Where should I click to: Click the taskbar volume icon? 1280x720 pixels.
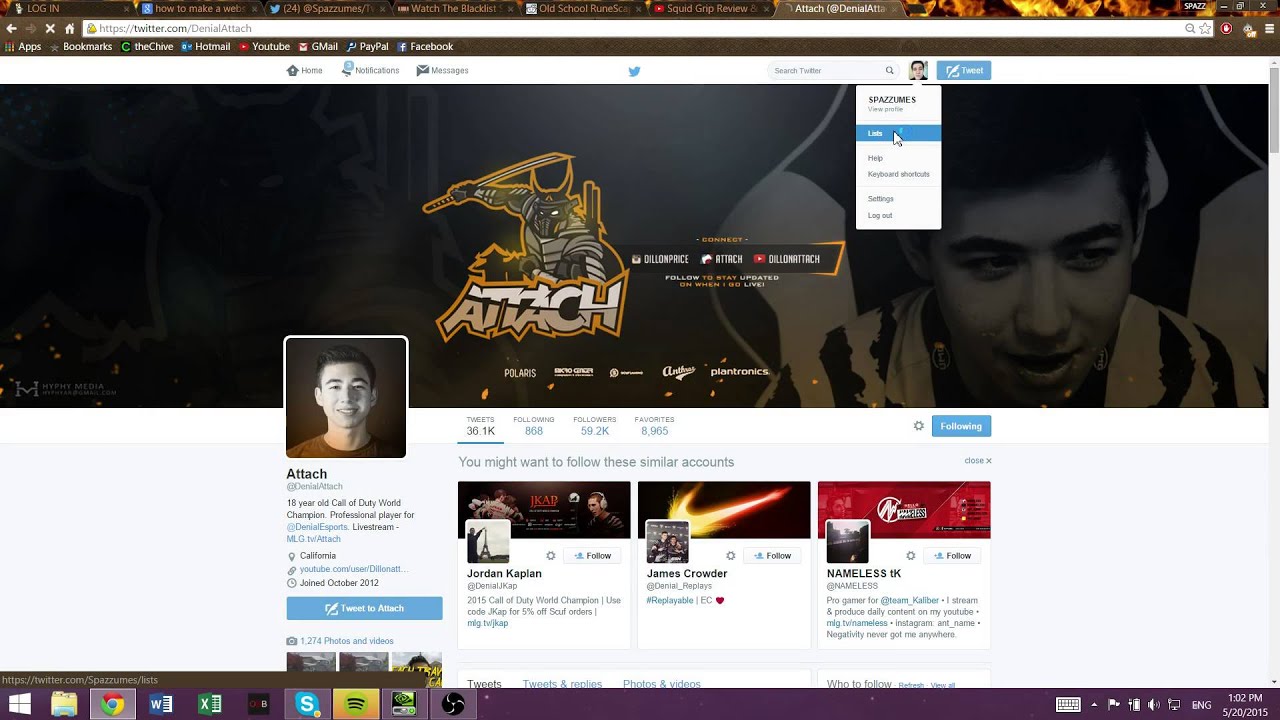(1153, 705)
